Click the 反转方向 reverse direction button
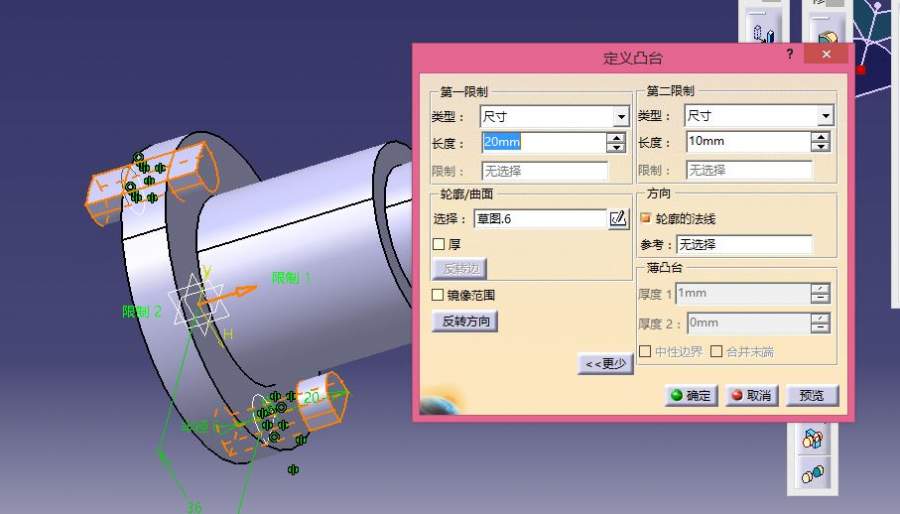The height and width of the screenshot is (514, 900). 465,321
